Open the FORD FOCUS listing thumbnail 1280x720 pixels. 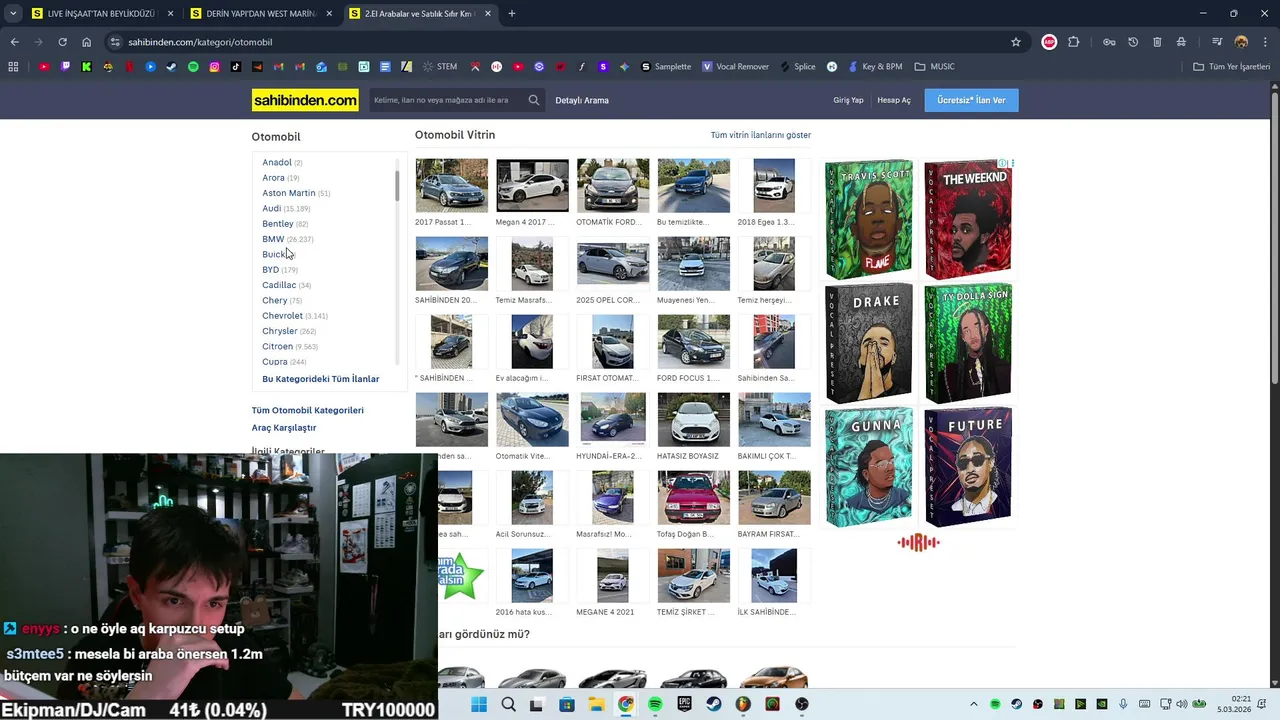pos(694,341)
